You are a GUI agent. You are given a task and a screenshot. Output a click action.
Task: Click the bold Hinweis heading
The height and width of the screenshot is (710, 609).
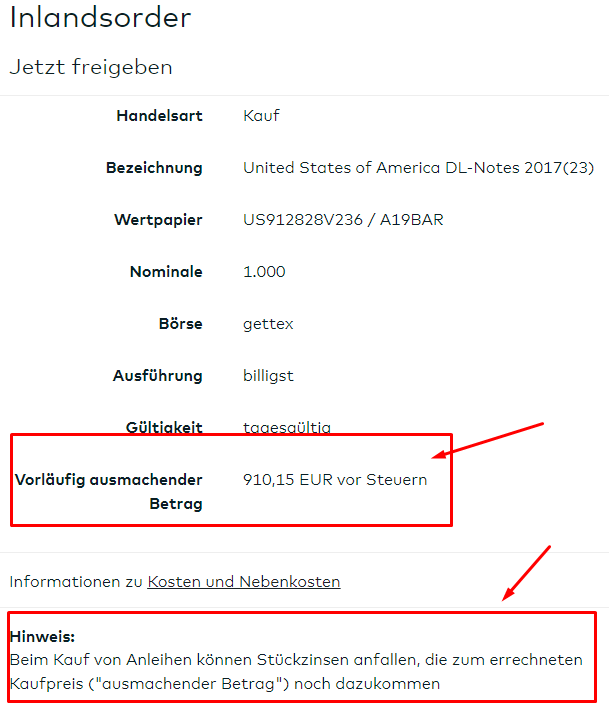42,636
